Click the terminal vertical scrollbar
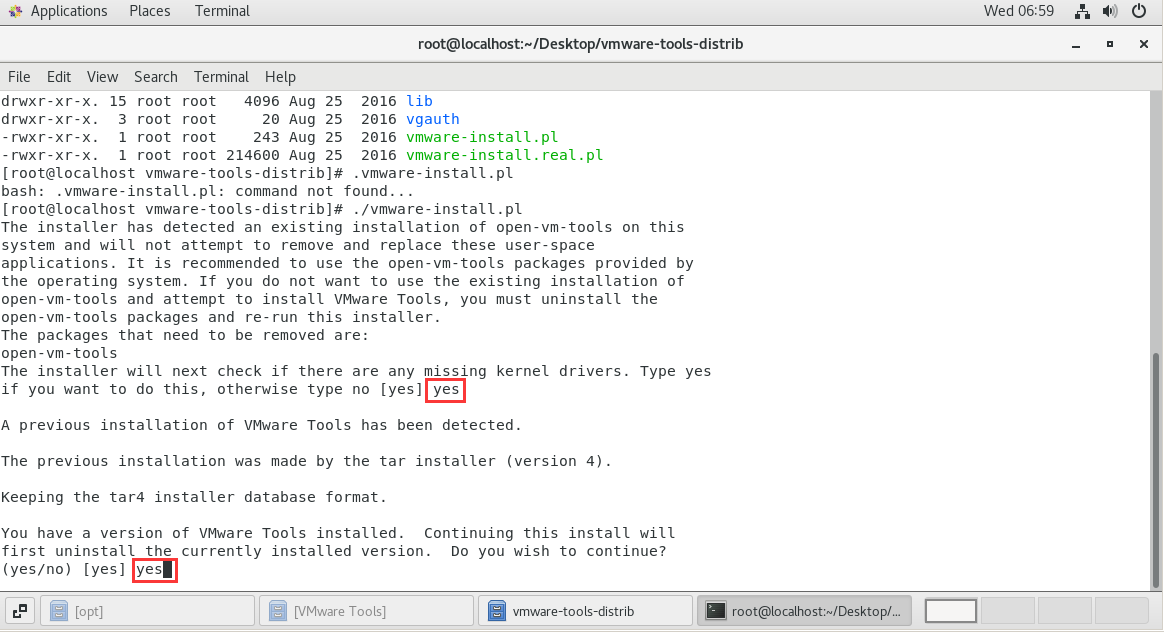 (x=1156, y=469)
